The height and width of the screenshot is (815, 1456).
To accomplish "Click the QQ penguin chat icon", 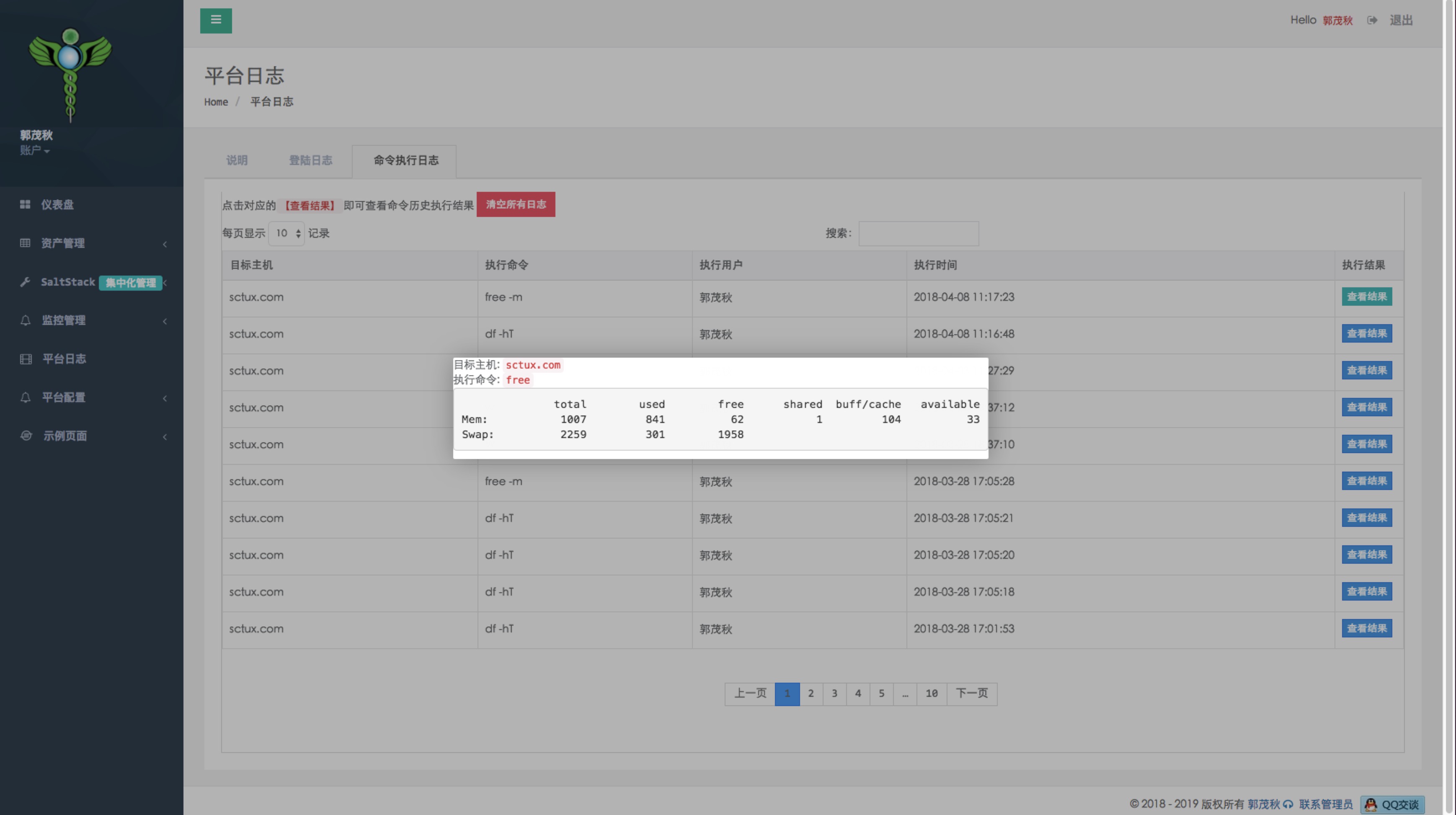I will (x=1371, y=804).
